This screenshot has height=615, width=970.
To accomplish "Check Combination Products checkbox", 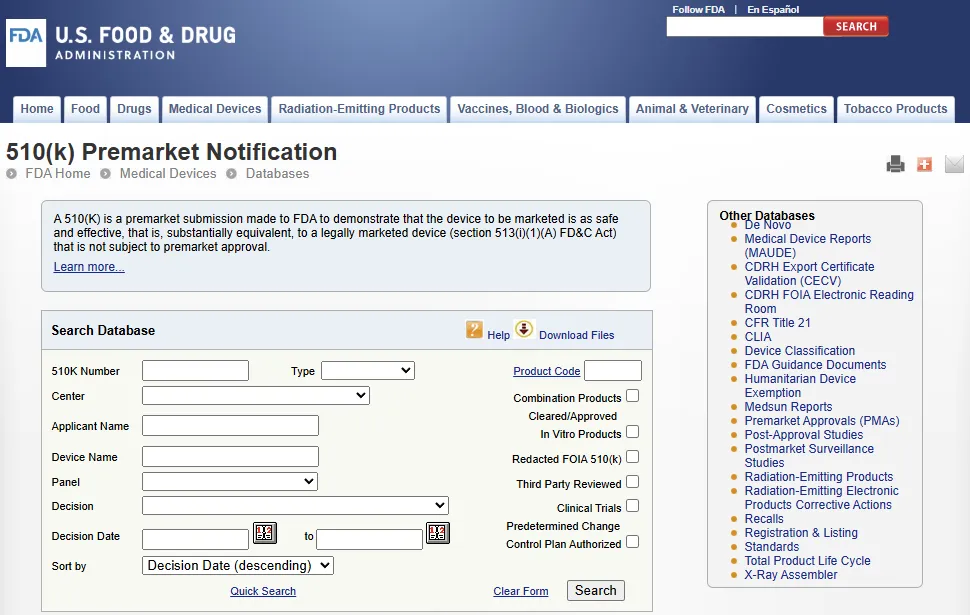I will [632, 396].
